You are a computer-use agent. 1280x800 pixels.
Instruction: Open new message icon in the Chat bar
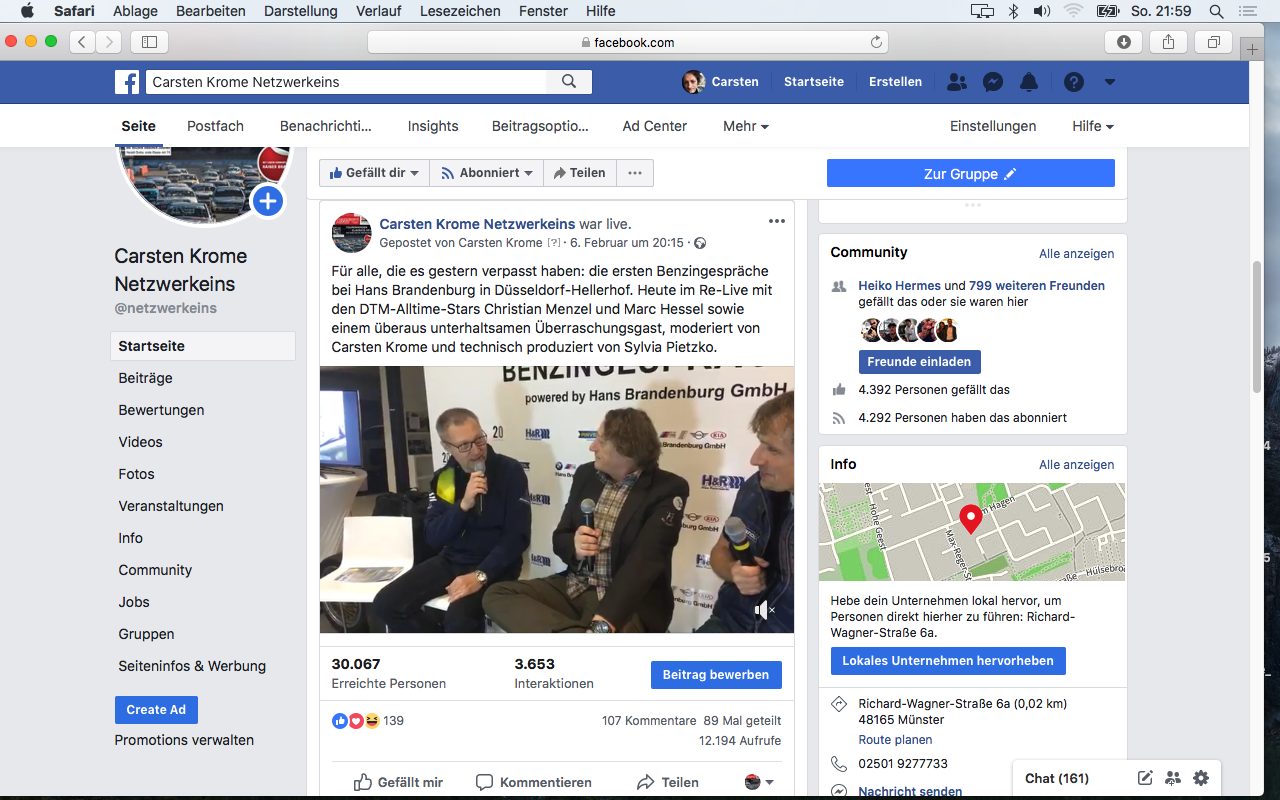pos(1145,778)
